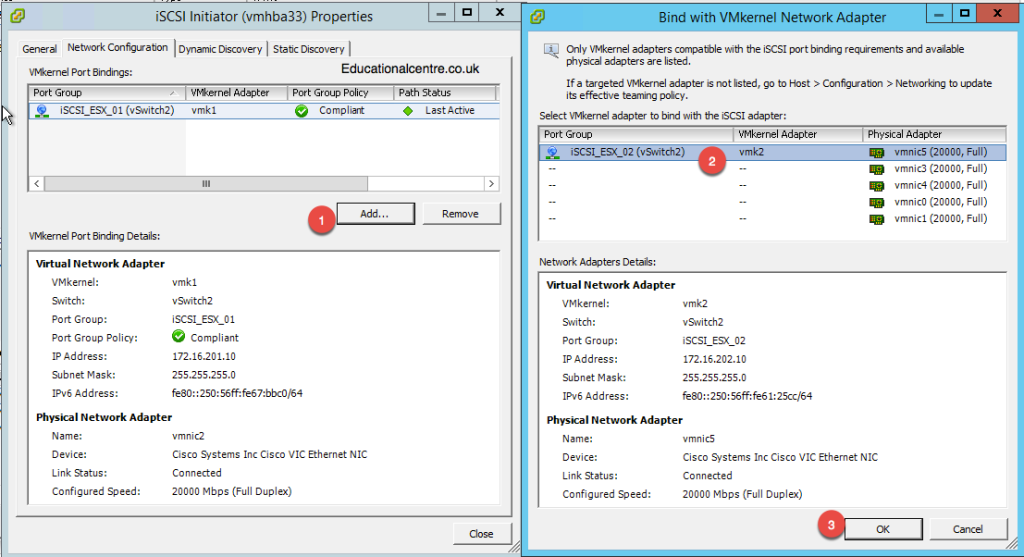Click the NIC icon next to vmnic1
1024x557 pixels.
876,219
